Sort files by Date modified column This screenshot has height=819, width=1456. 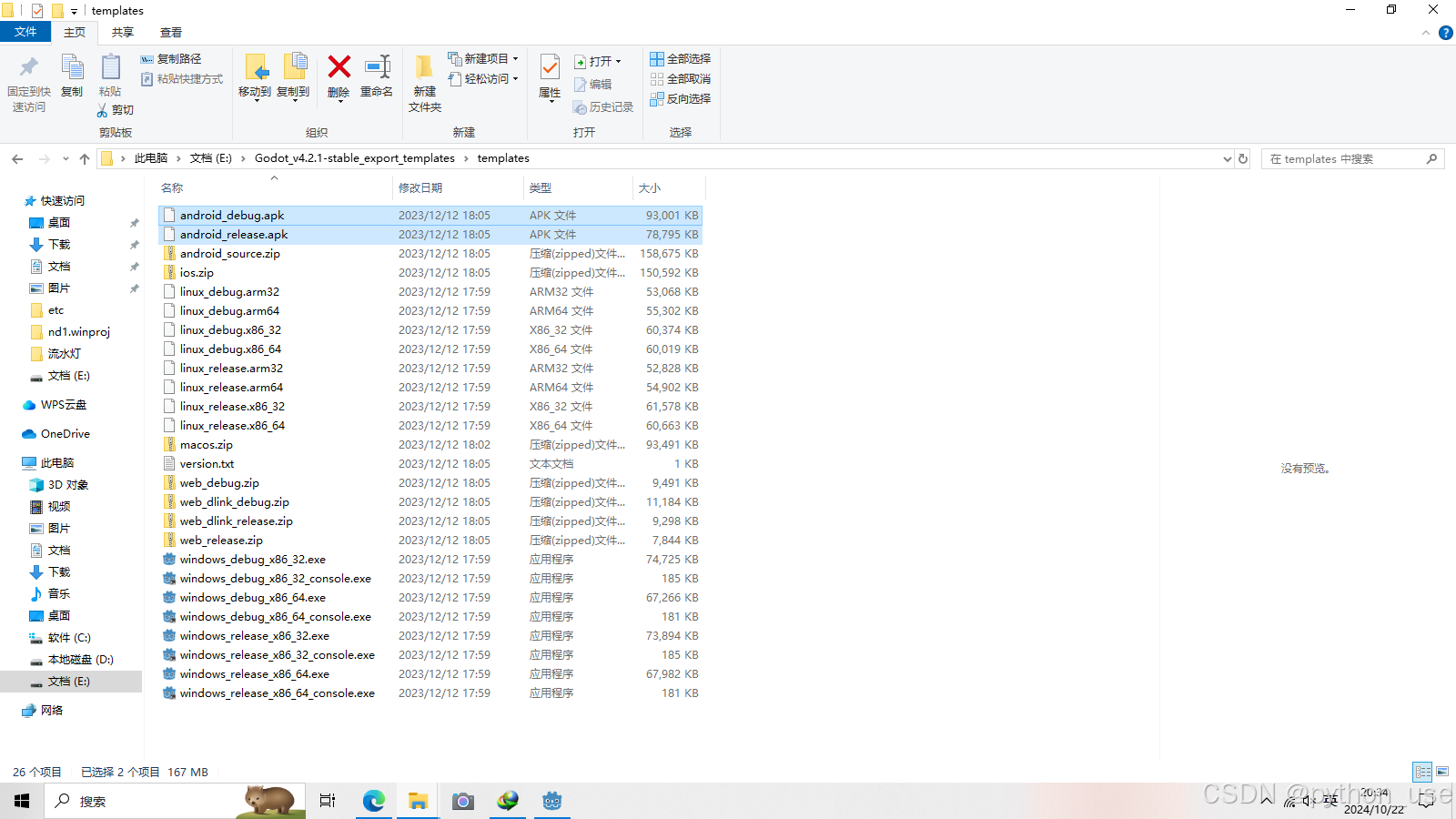(459, 188)
